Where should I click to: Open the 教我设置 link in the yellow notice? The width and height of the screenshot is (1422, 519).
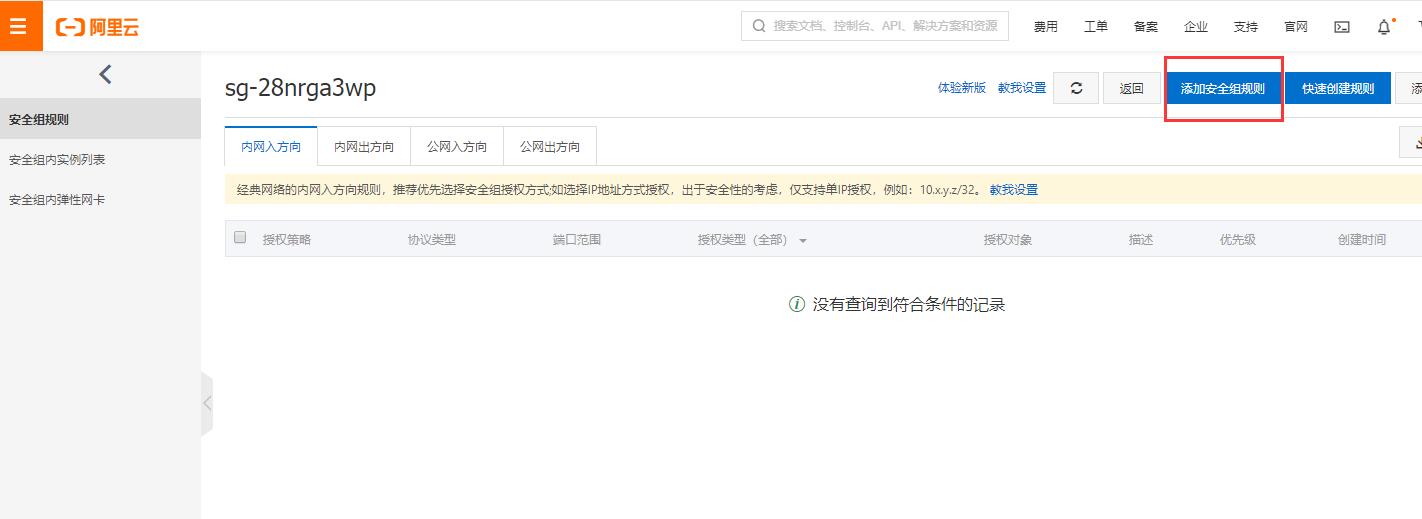click(1014, 189)
